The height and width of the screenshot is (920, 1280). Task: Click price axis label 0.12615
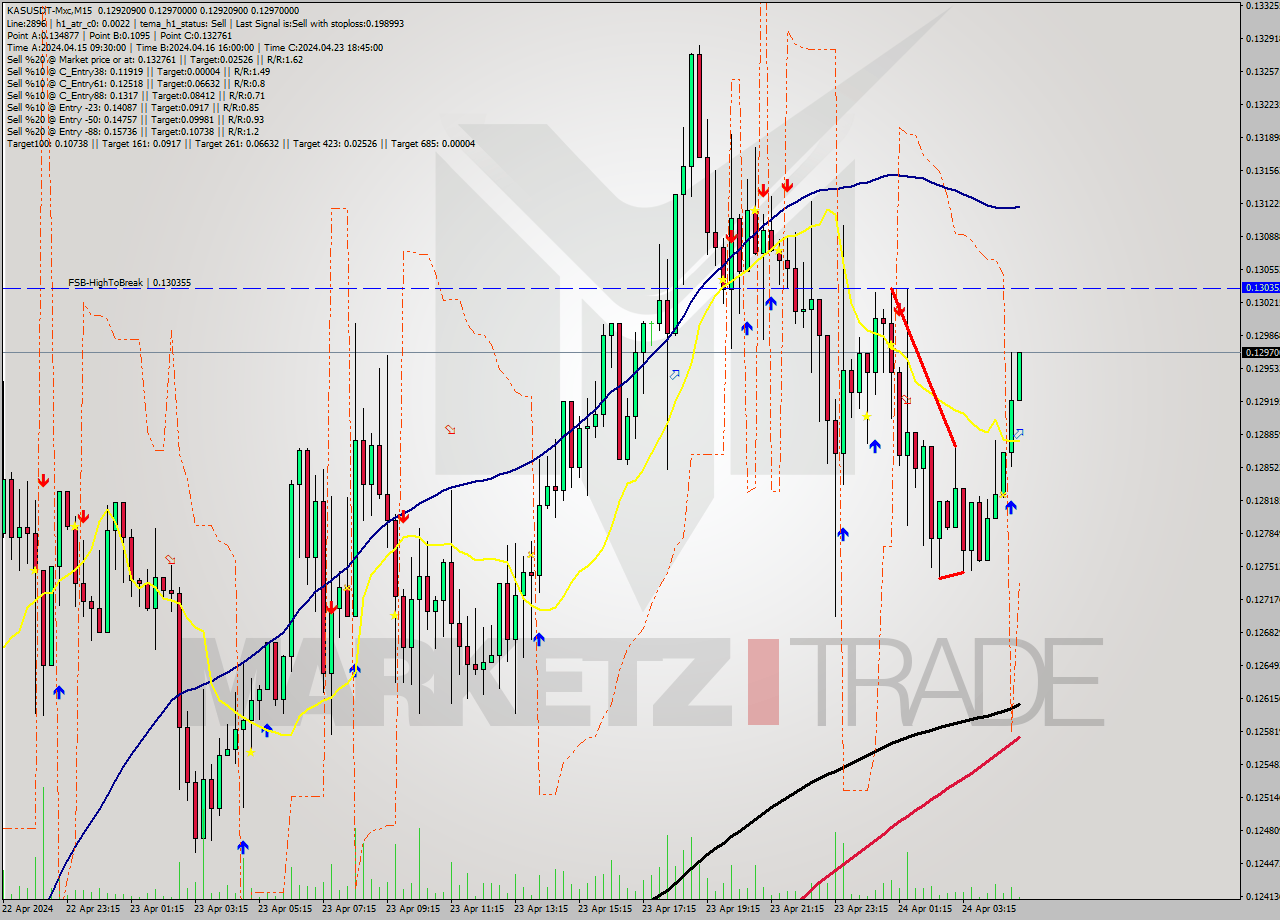1261,698
